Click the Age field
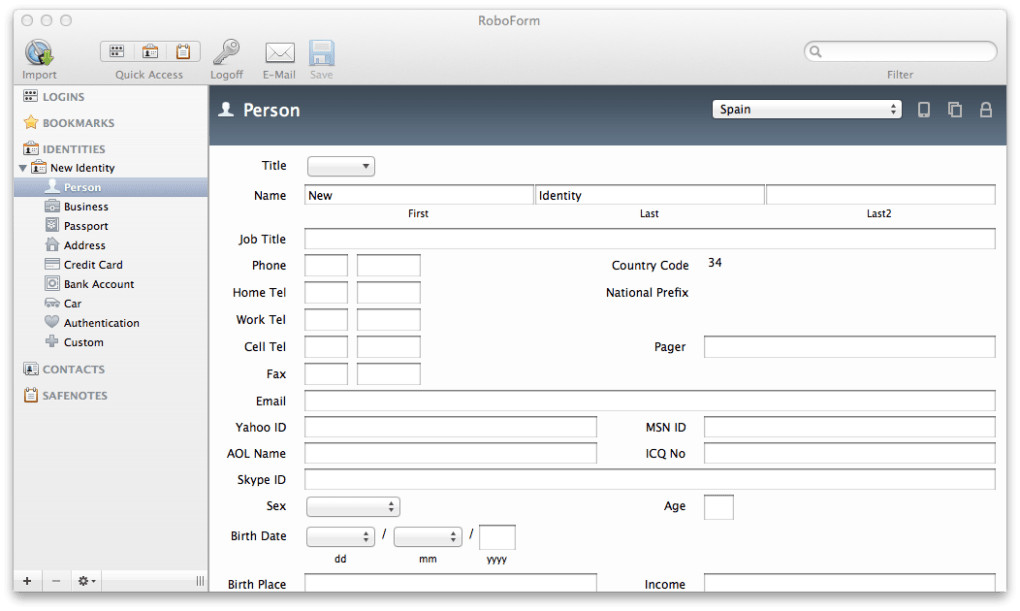1020x611 pixels. (719, 507)
